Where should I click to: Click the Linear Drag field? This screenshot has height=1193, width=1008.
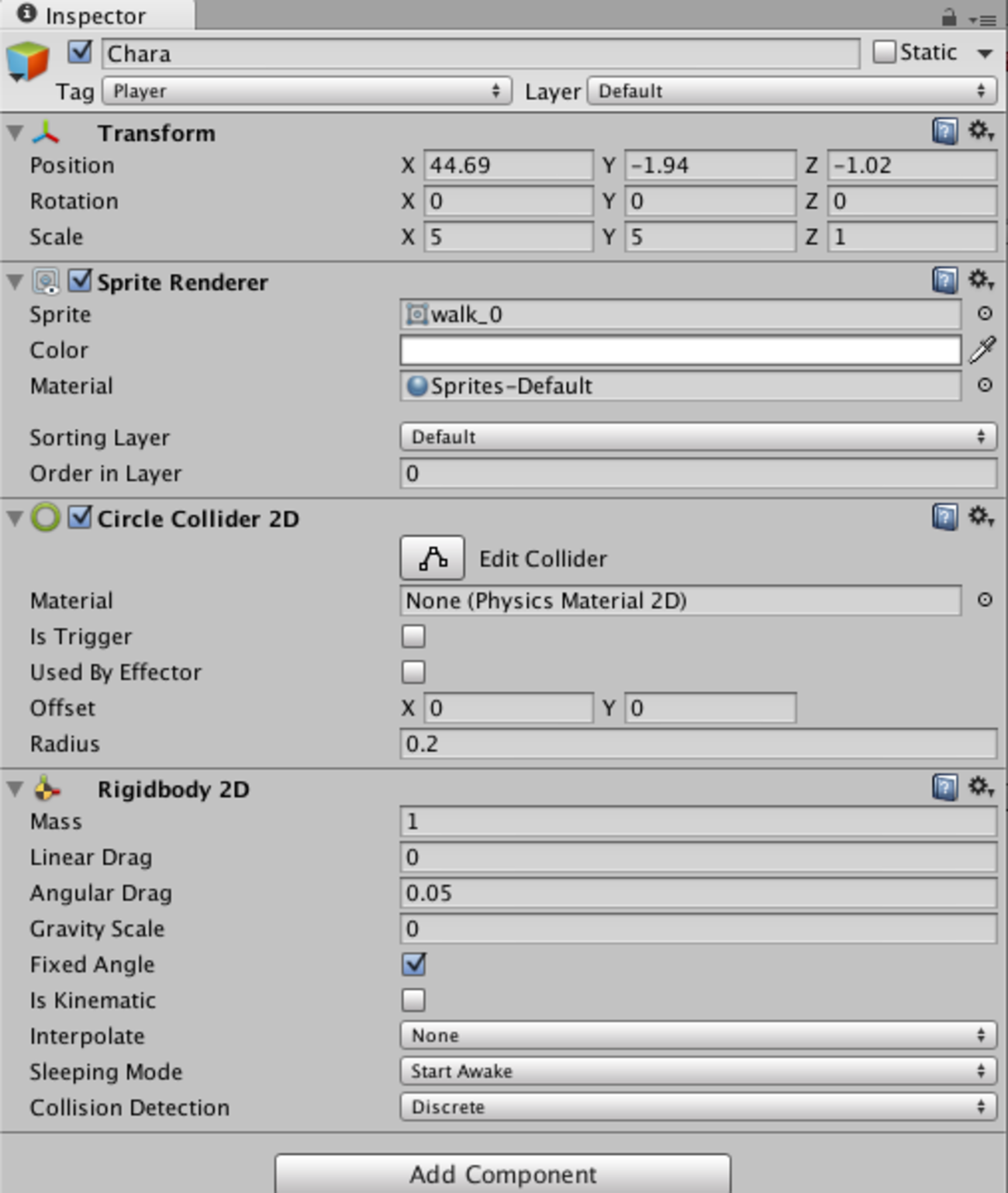coord(699,857)
